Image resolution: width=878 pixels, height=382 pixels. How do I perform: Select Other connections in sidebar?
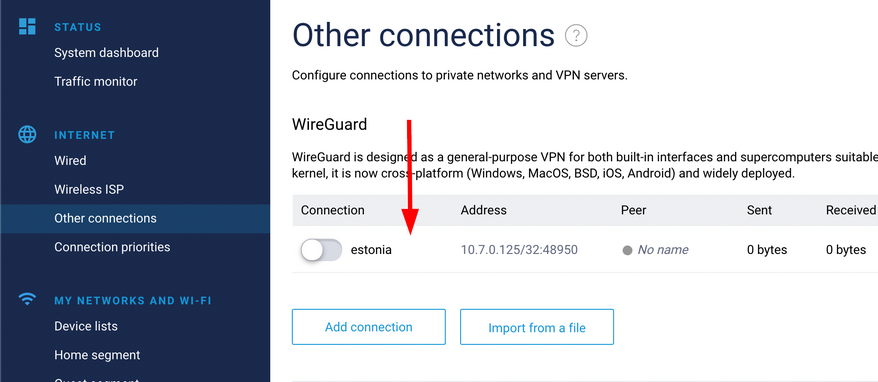tap(135, 218)
